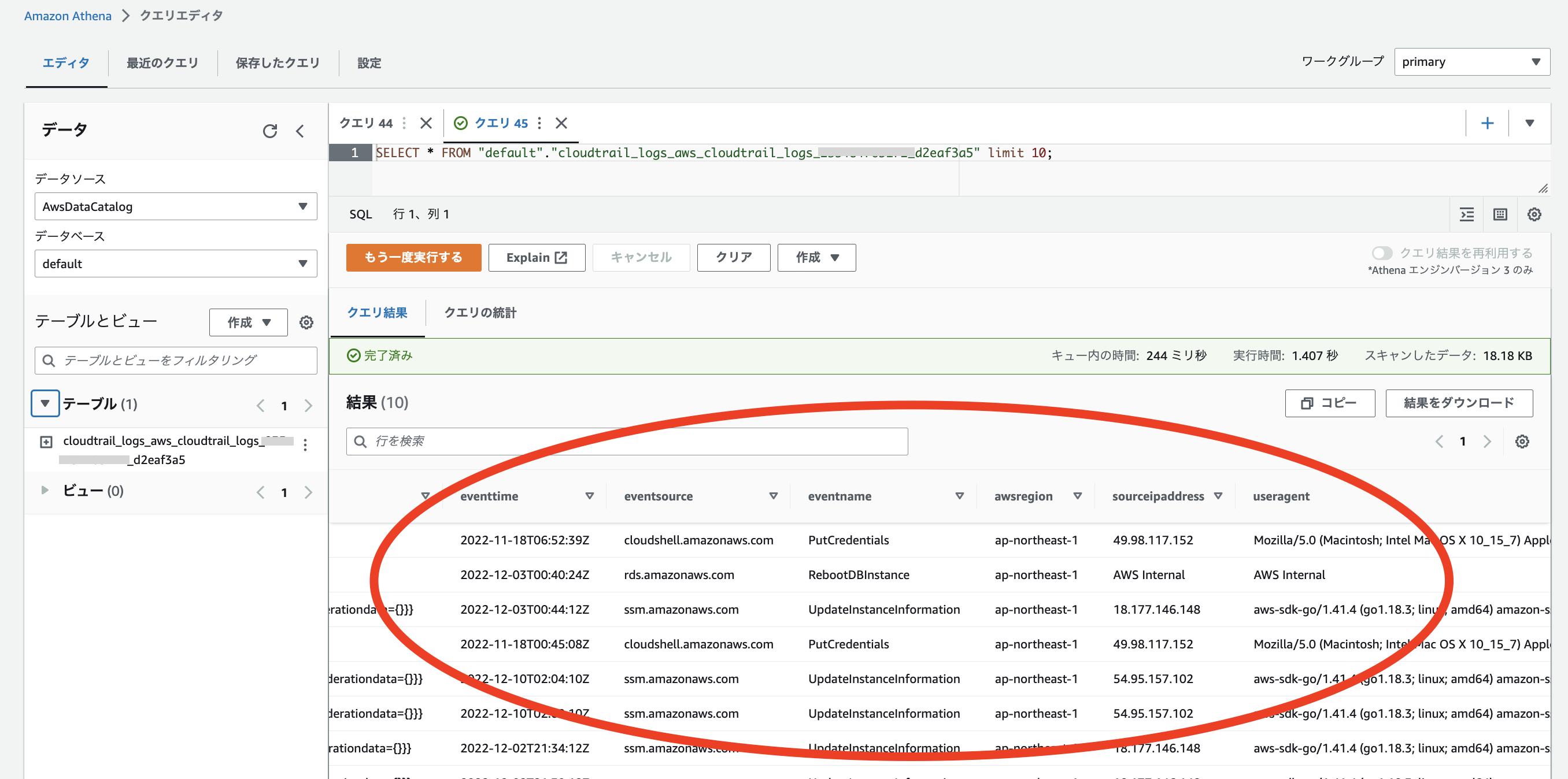Open the editor settings gear
Image resolution: width=1568 pixels, height=779 pixels.
1534,214
